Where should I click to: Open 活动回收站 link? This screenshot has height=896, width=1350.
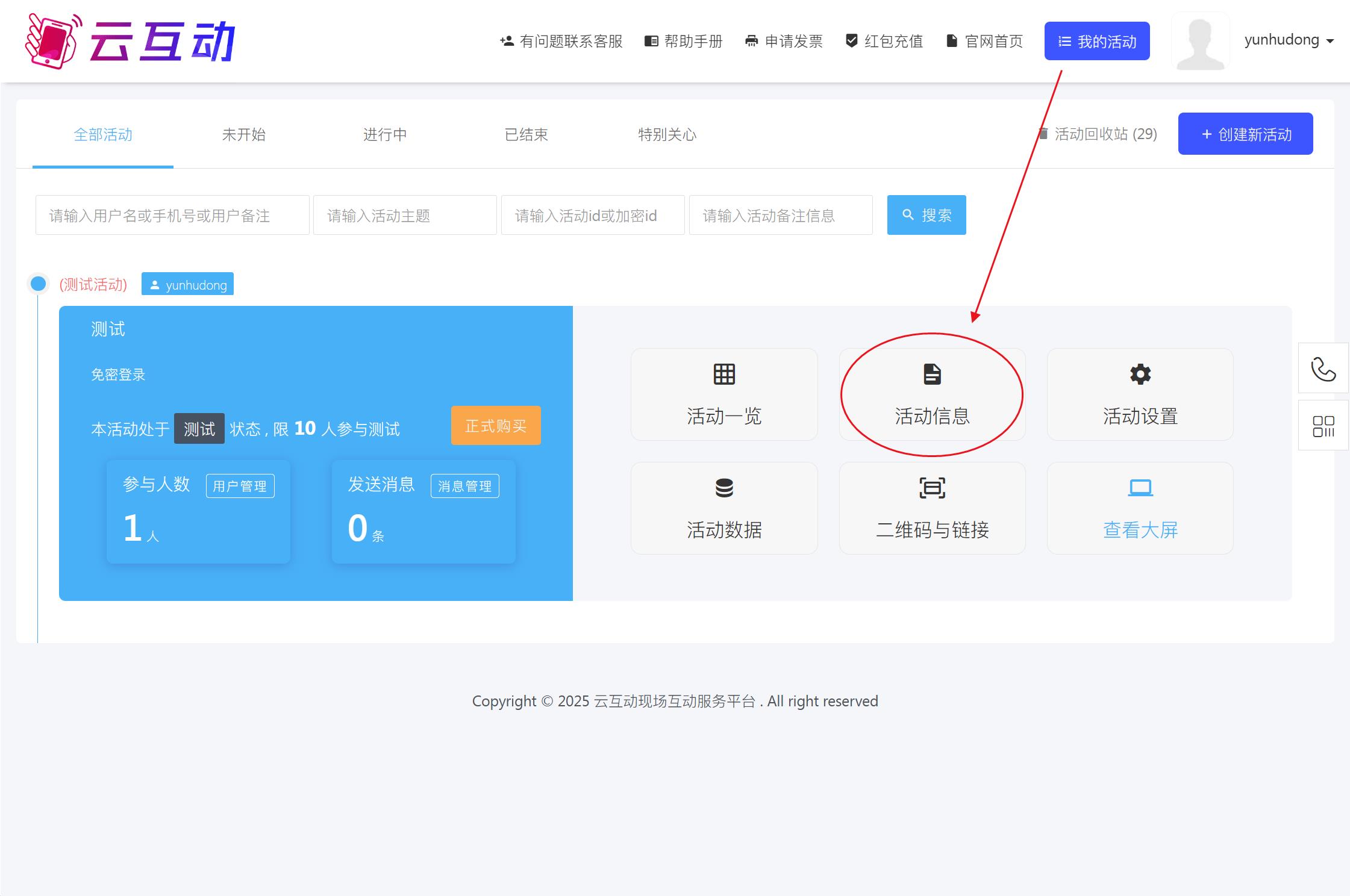[x=1099, y=134]
